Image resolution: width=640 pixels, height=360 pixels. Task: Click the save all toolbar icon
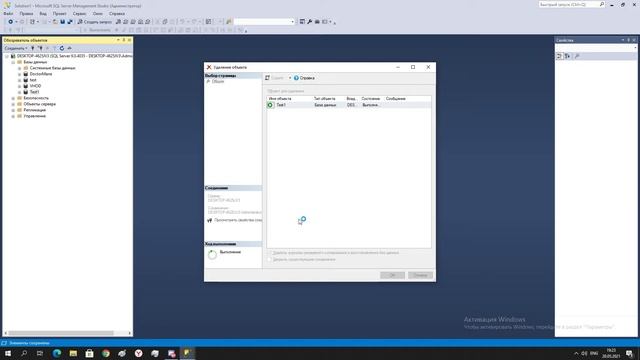[x=70, y=22]
